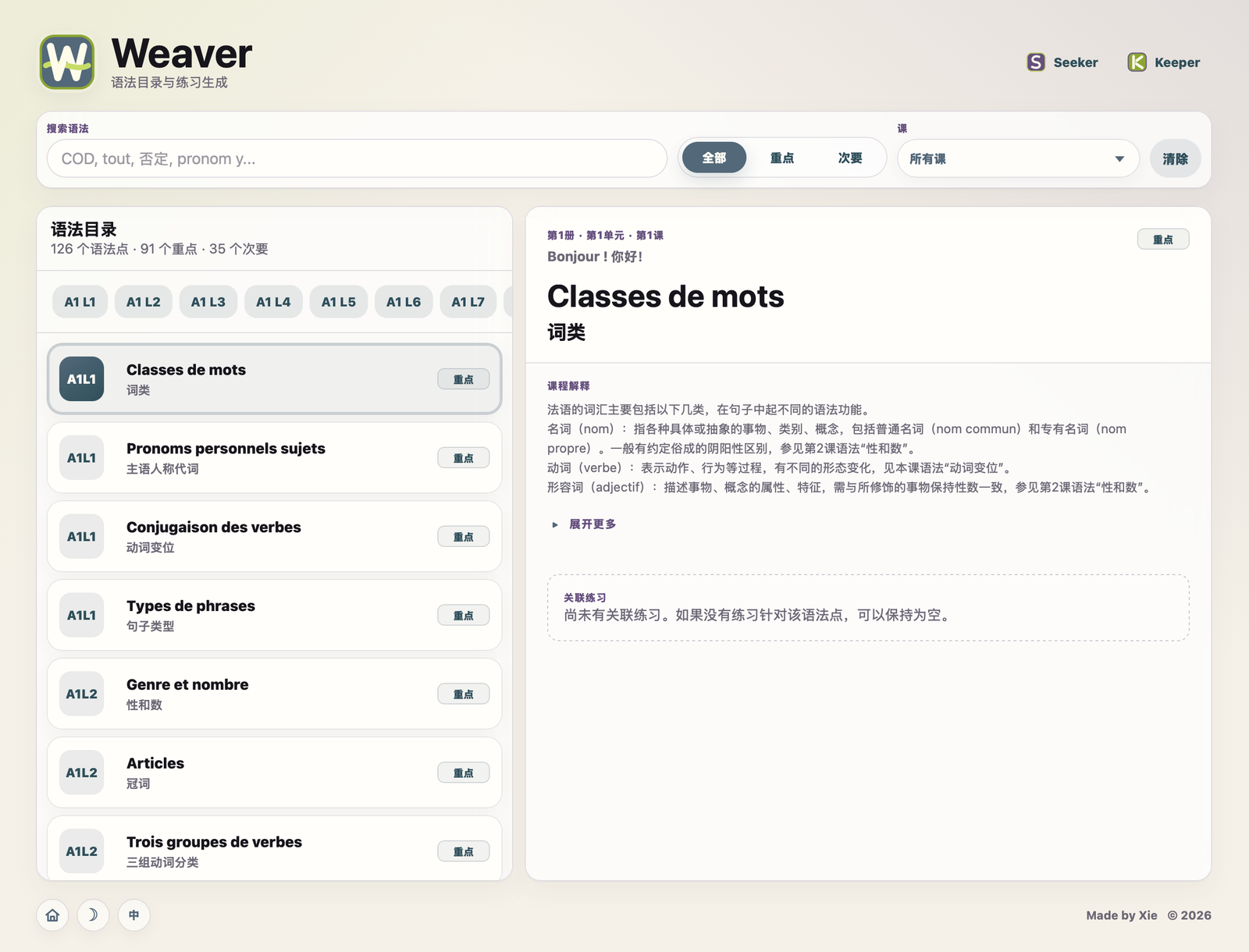Switch language with 中 button

tap(133, 915)
